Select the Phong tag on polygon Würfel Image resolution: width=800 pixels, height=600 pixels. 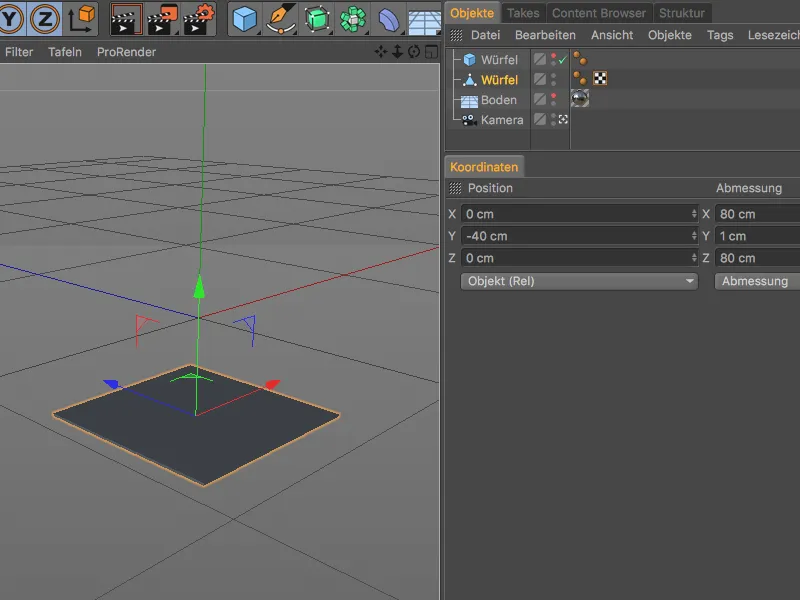580,79
